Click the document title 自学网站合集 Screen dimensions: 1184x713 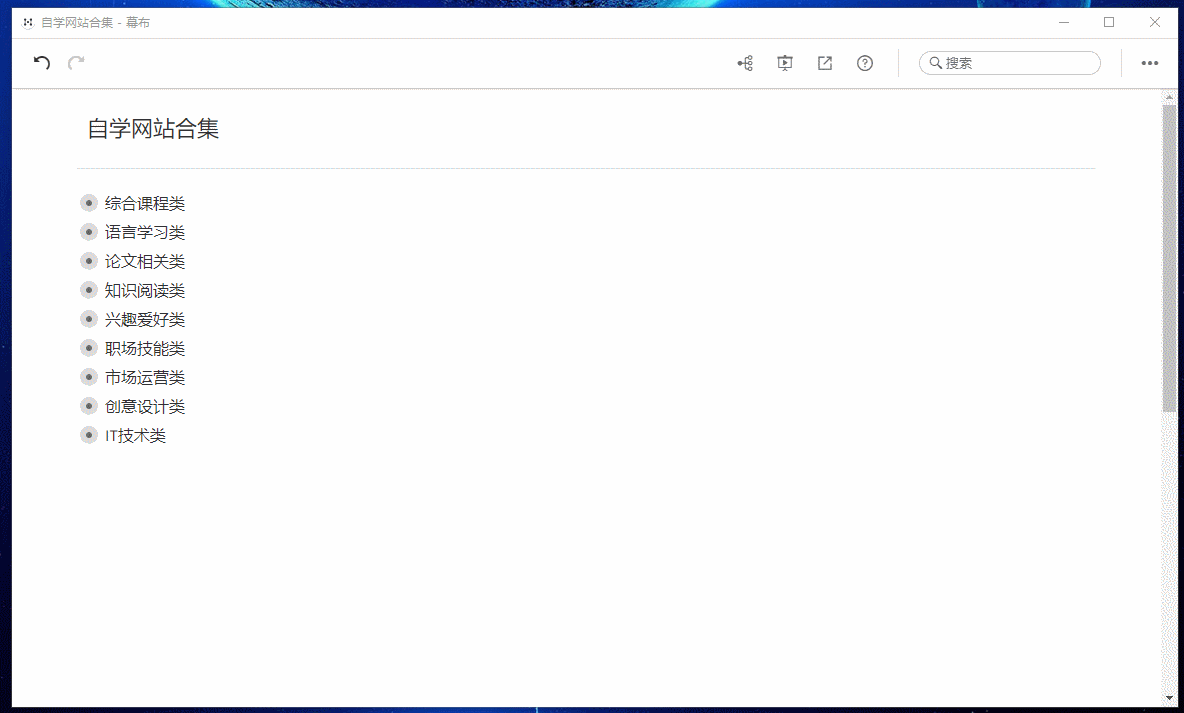(153, 128)
